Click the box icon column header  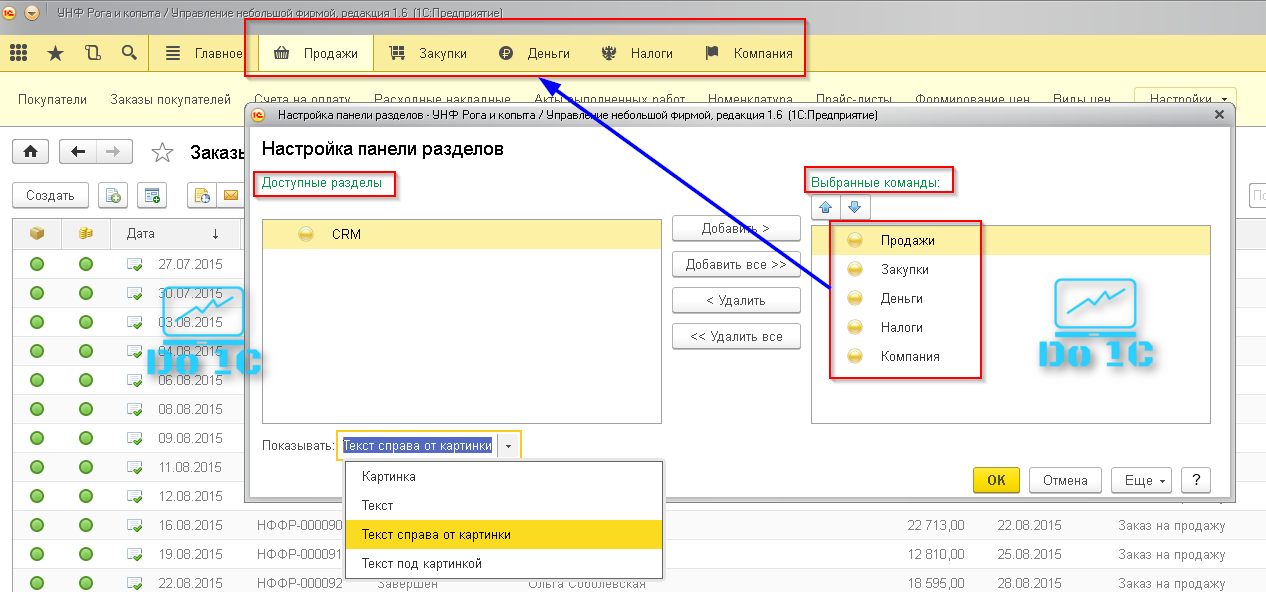pos(37,234)
